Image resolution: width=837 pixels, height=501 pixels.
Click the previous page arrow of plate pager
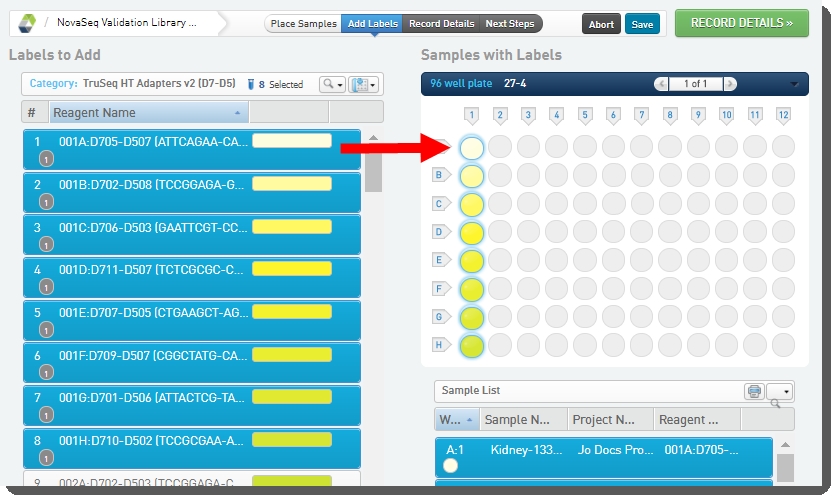click(x=661, y=84)
